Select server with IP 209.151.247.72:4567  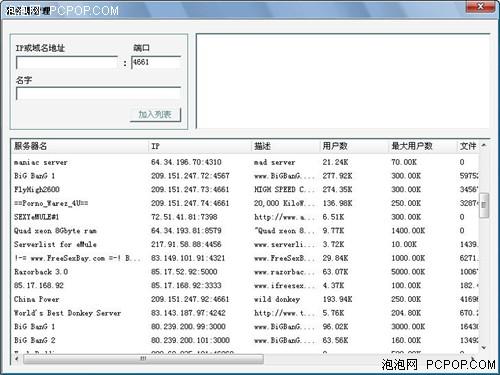(245, 176)
